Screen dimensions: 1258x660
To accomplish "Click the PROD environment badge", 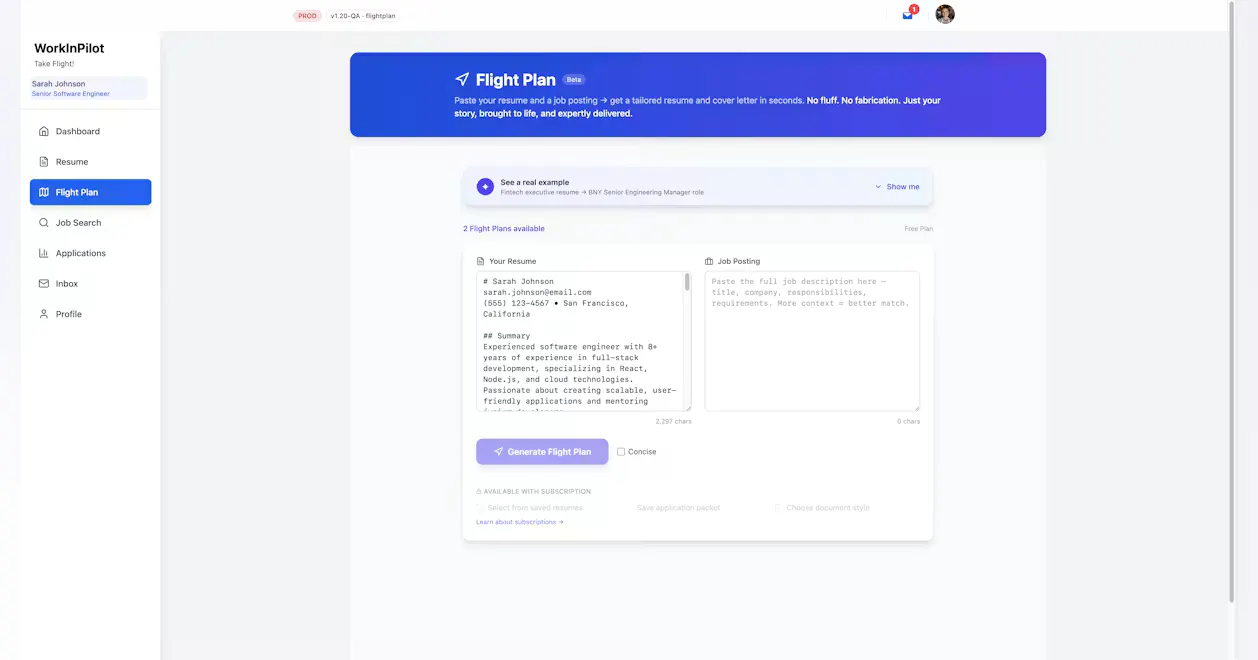I will (308, 16).
